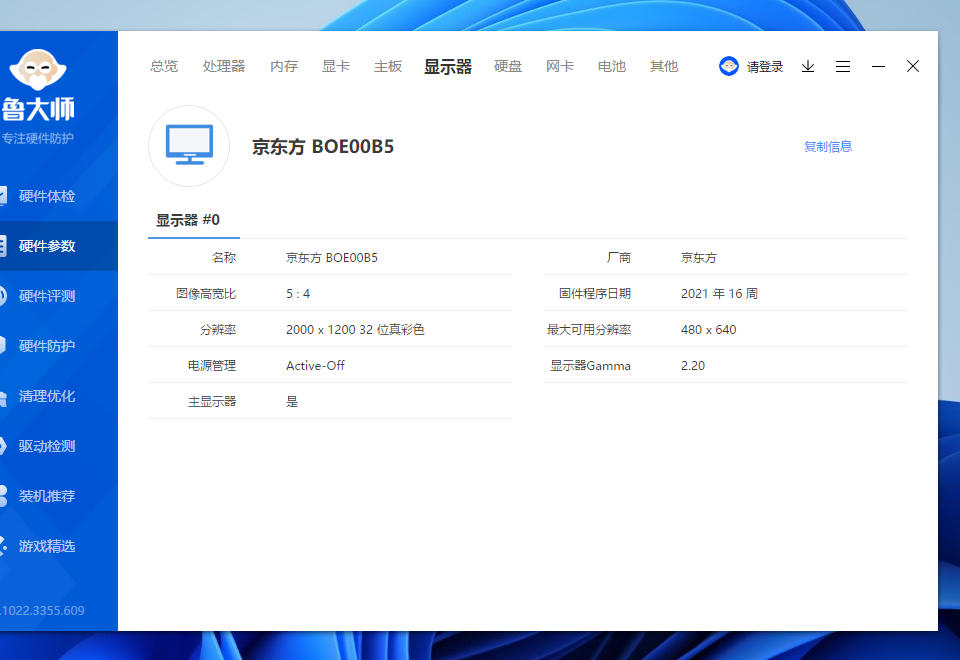Viewport: 960px width, 660px height.
Task: Click the Gamma value 2.20
Action: [693, 366]
